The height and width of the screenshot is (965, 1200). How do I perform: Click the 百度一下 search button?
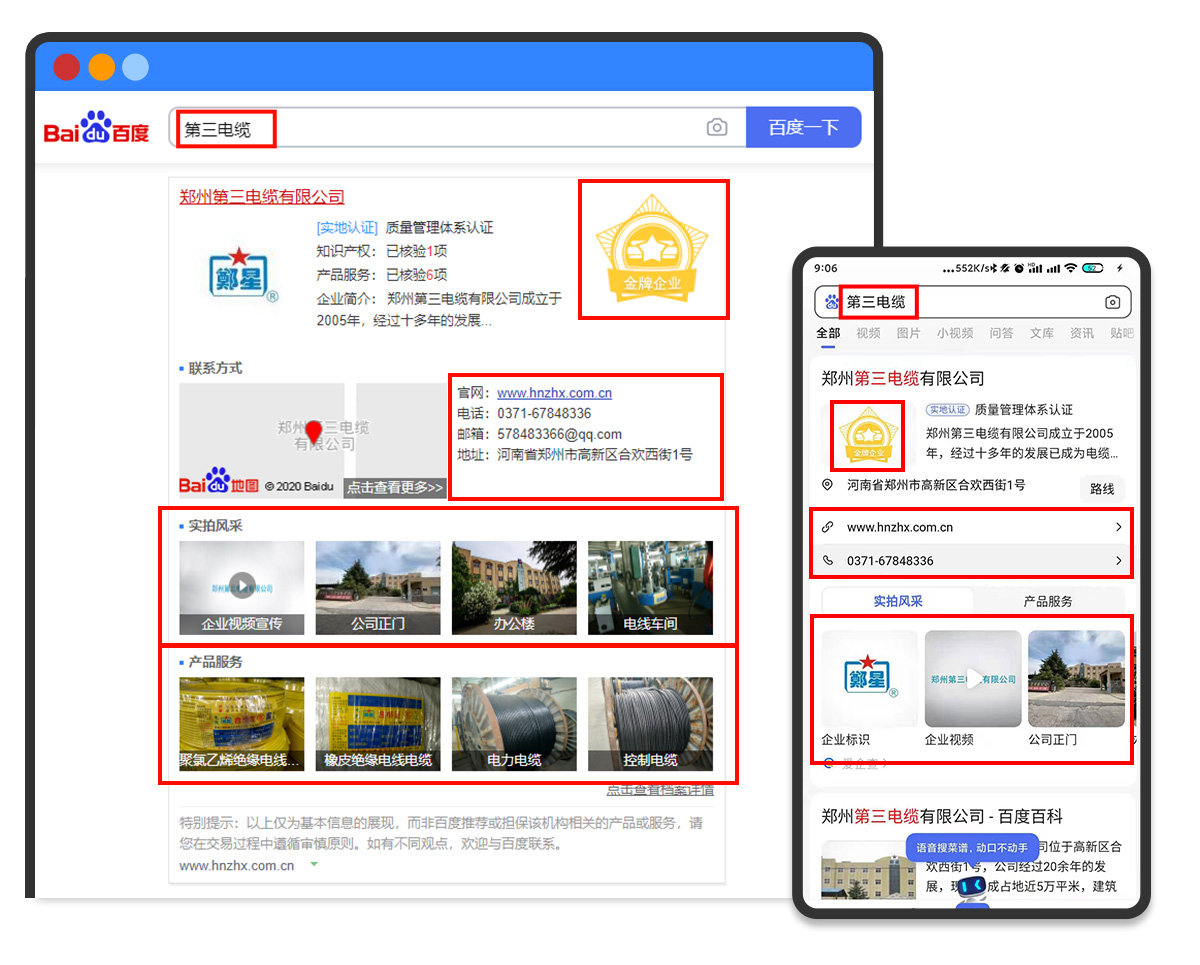pos(803,127)
